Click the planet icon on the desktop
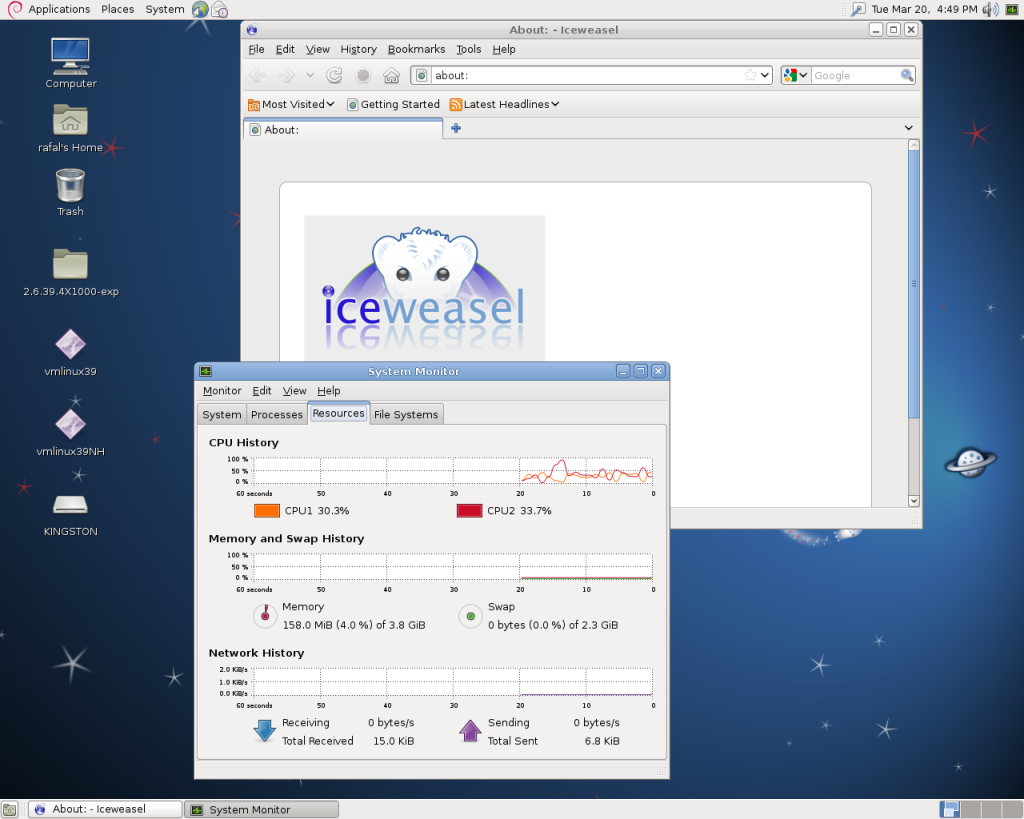Image resolution: width=1024 pixels, height=819 pixels. pyautogui.click(x=970, y=462)
